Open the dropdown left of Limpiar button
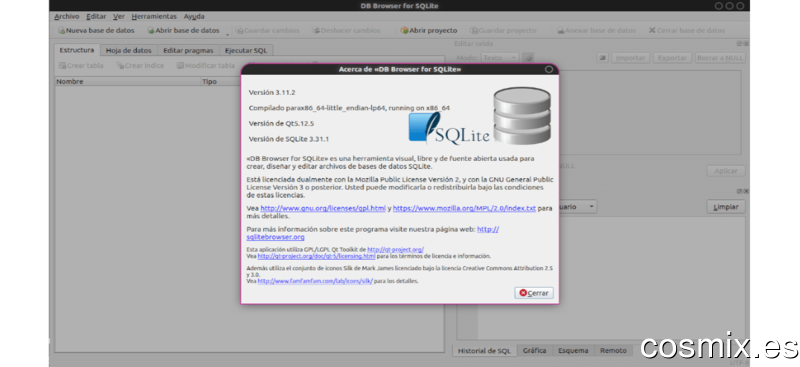800x367 pixels. tap(578, 207)
